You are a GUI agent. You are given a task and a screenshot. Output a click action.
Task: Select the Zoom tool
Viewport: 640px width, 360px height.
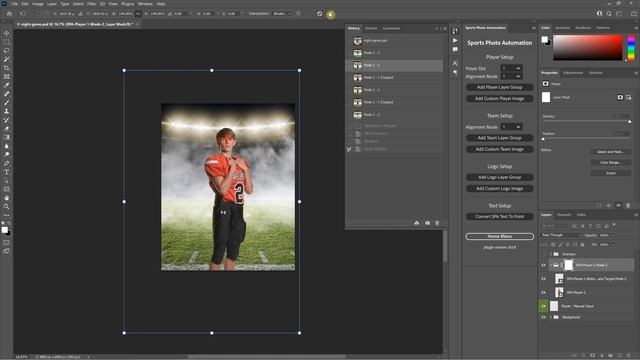tap(7, 207)
